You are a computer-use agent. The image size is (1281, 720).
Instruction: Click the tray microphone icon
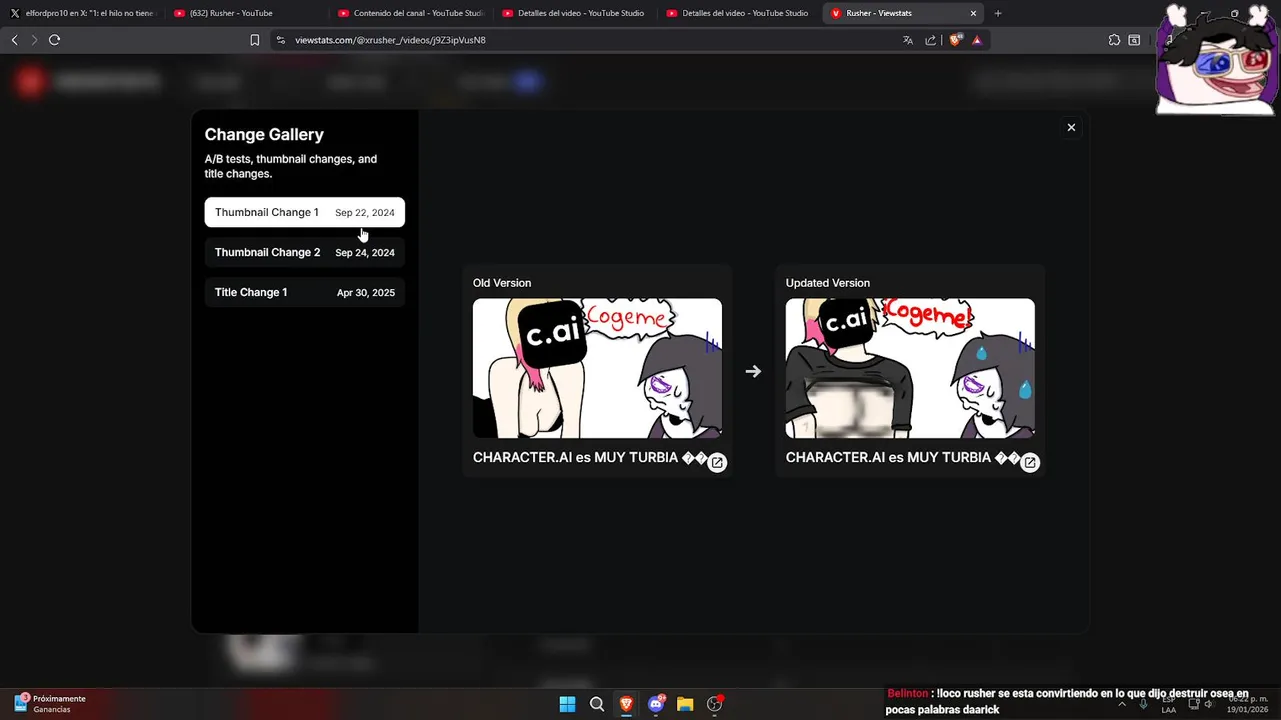1143,704
